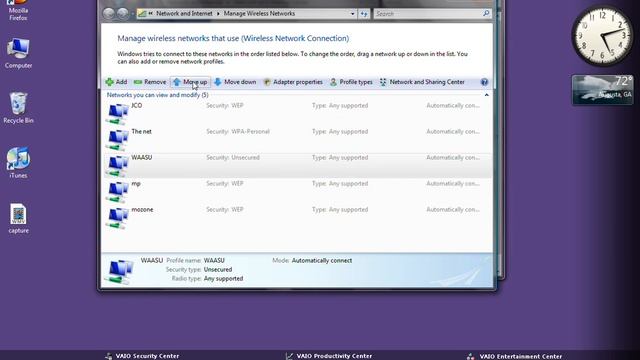Click the search magnifier icon
640x360 pixels.
(x=486, y=13)
